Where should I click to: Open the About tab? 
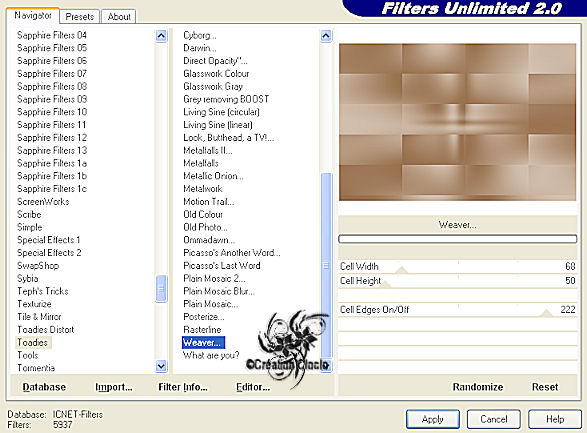coord(119,16)
